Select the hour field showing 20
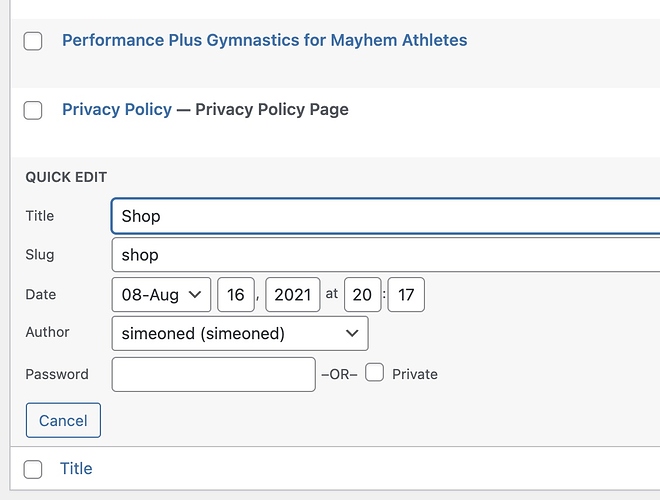The height and width of the screenshot is (500, 660). tap(363, 295)
